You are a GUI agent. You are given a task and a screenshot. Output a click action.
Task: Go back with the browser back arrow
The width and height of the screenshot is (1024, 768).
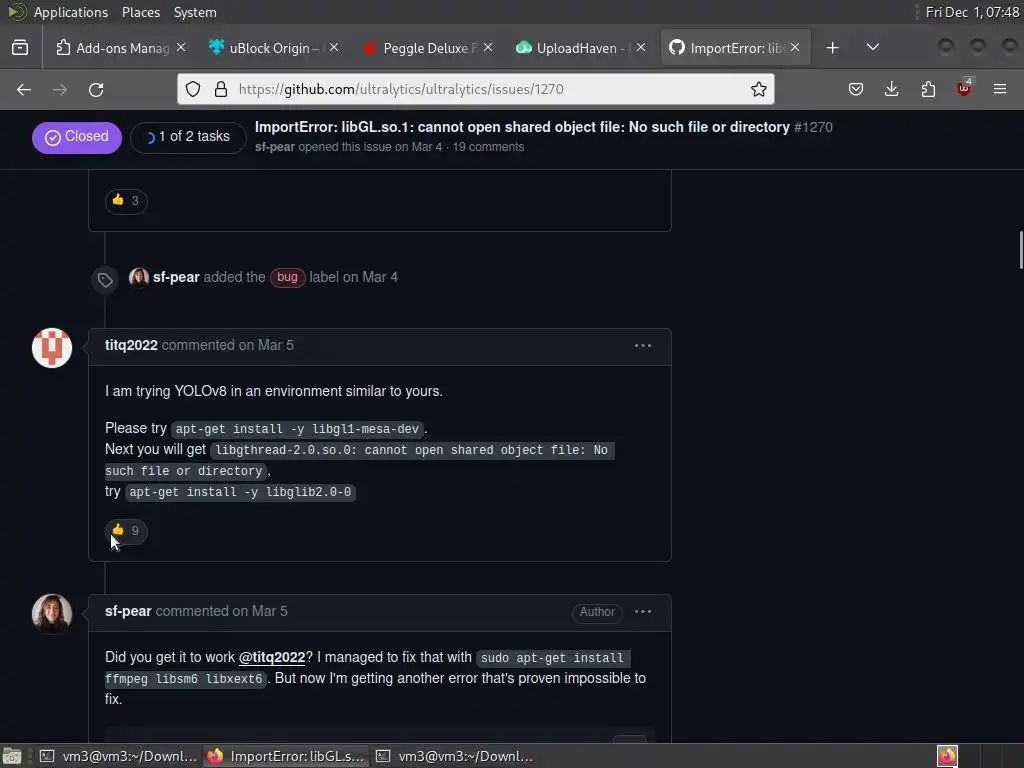tap(24, 89)
